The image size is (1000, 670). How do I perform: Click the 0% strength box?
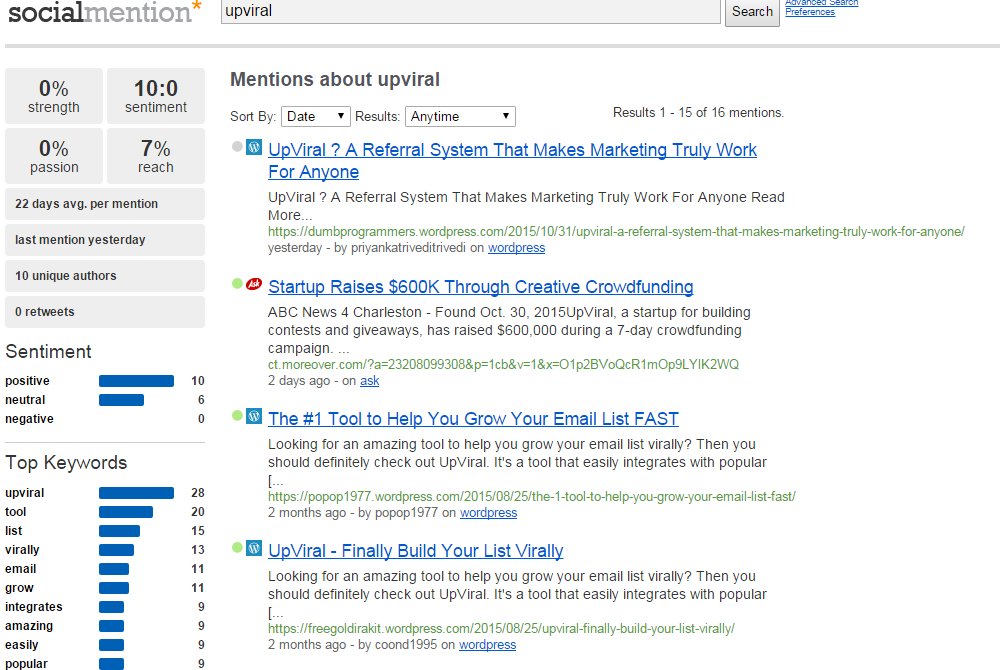click(x=54, y=96)
